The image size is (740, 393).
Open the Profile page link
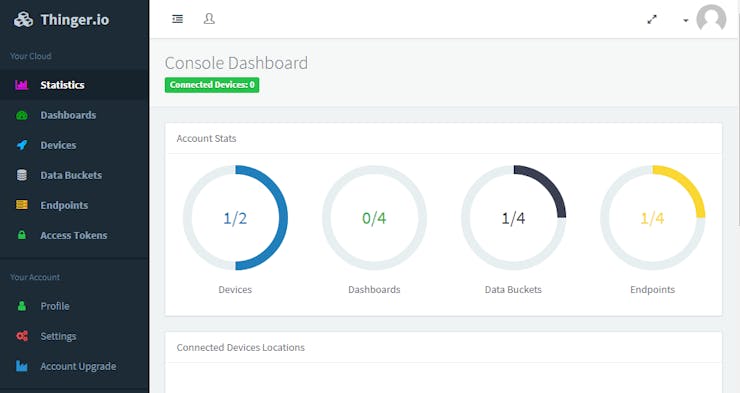pyautogui.click(x=75, y=306)
